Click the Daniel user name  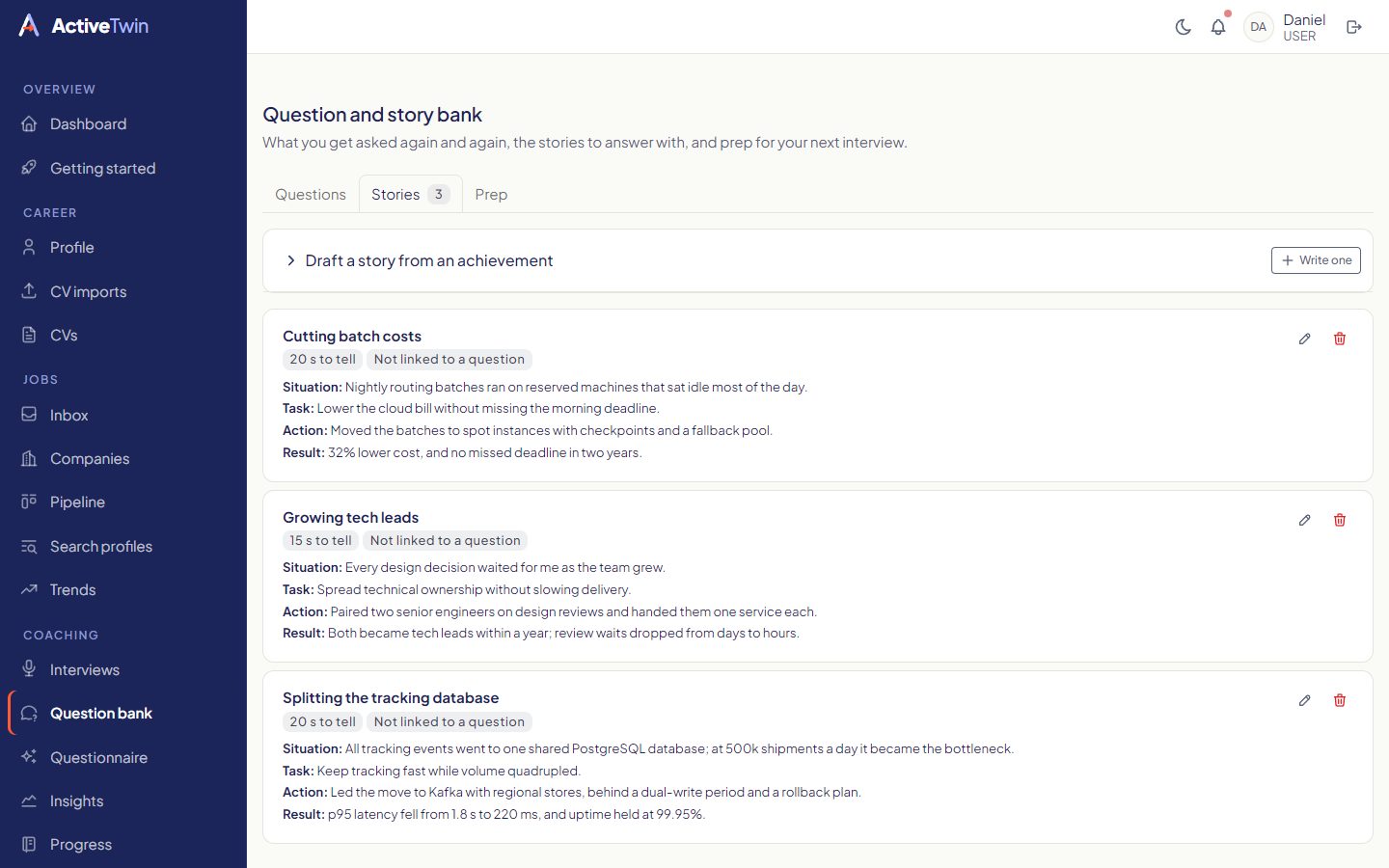pyautogui.click(x=1304, y=20)
